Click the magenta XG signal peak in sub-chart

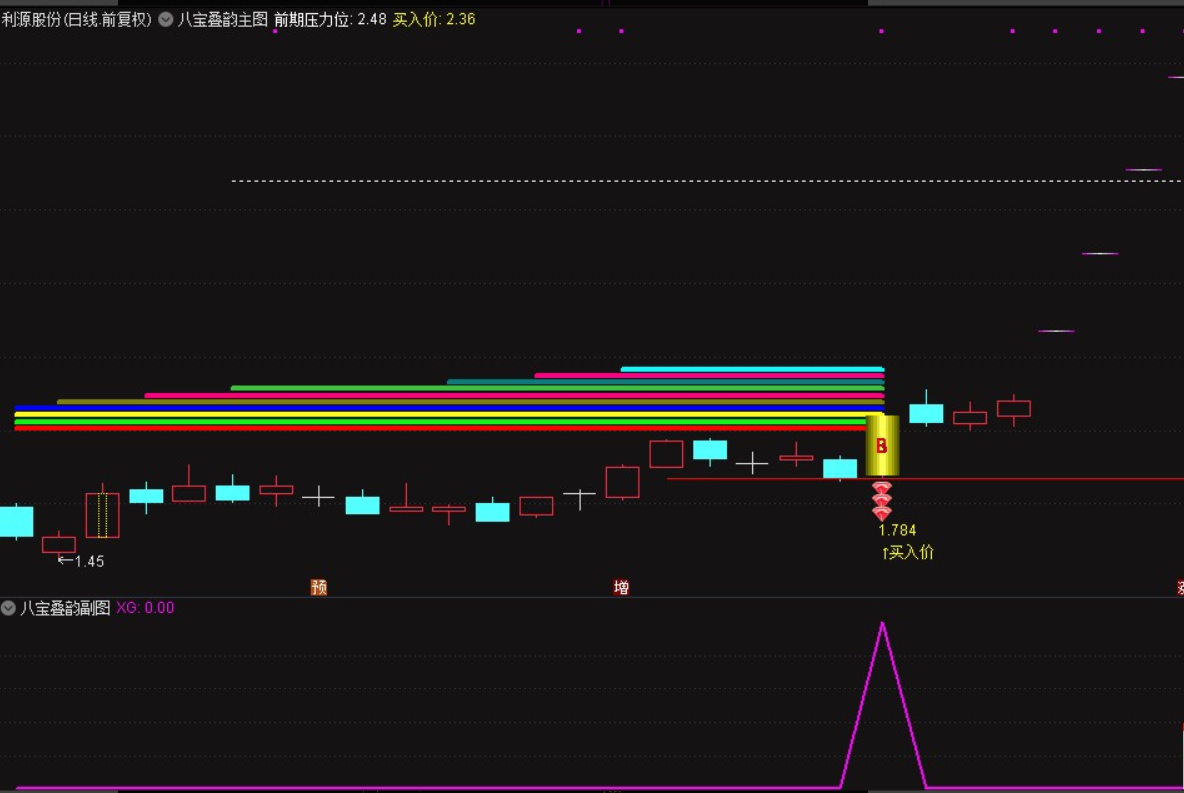tap(882, 625)
